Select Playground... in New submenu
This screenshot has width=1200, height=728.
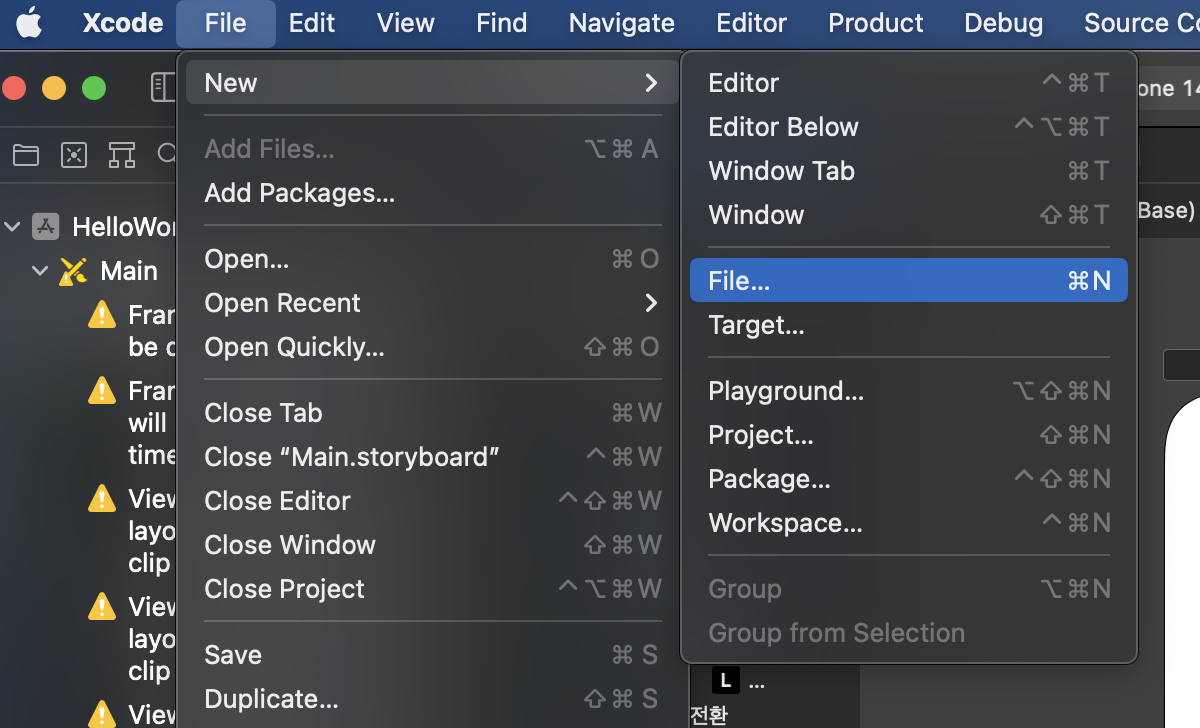909,391
